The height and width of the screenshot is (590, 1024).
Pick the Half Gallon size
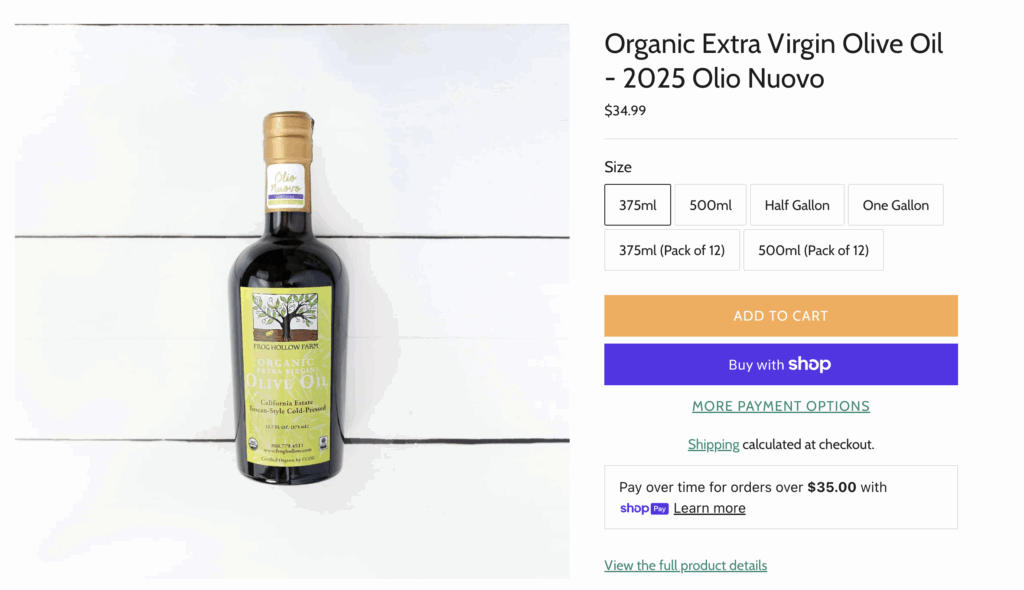coord(797,205)
